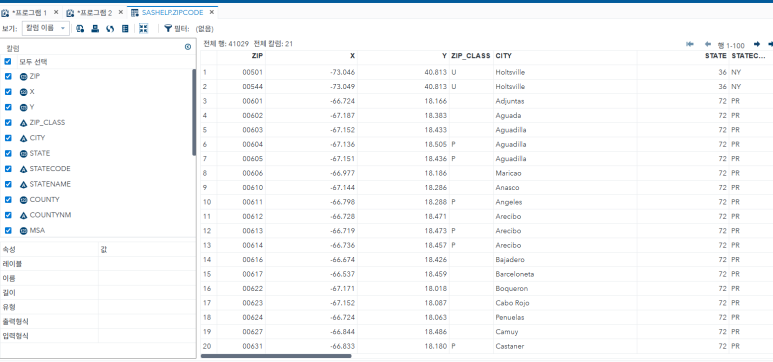Select MSA in the column list
The height and width of the screenshot is (362, 773).
(x=37, y=230)
